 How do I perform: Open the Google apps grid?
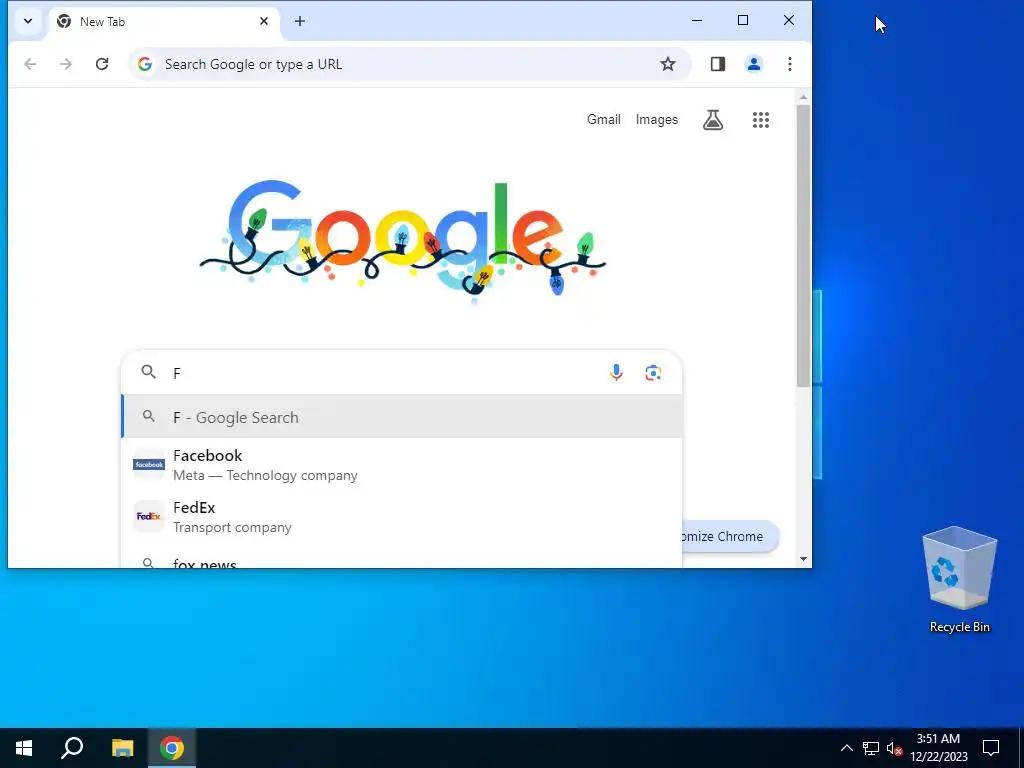761,120
